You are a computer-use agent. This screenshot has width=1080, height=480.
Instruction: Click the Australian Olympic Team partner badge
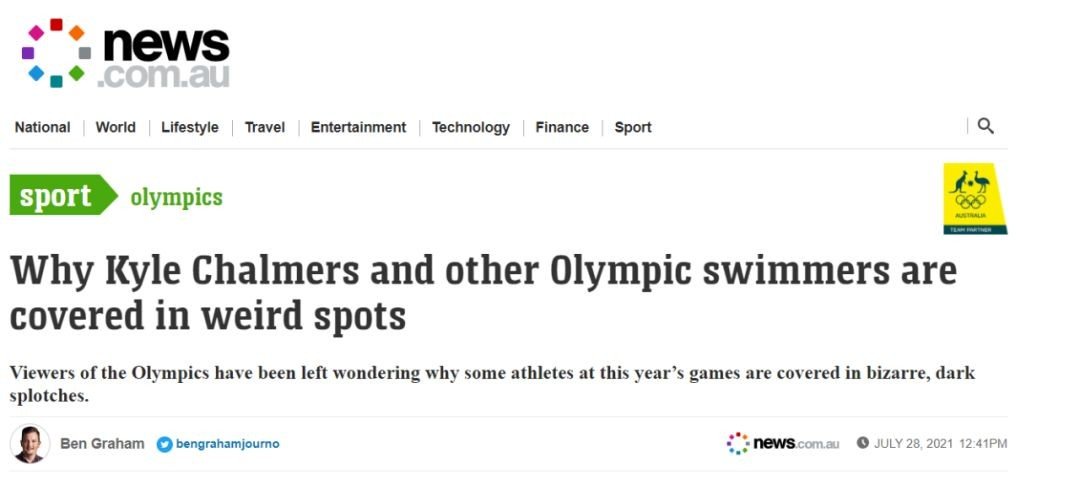tap(974, 198)
